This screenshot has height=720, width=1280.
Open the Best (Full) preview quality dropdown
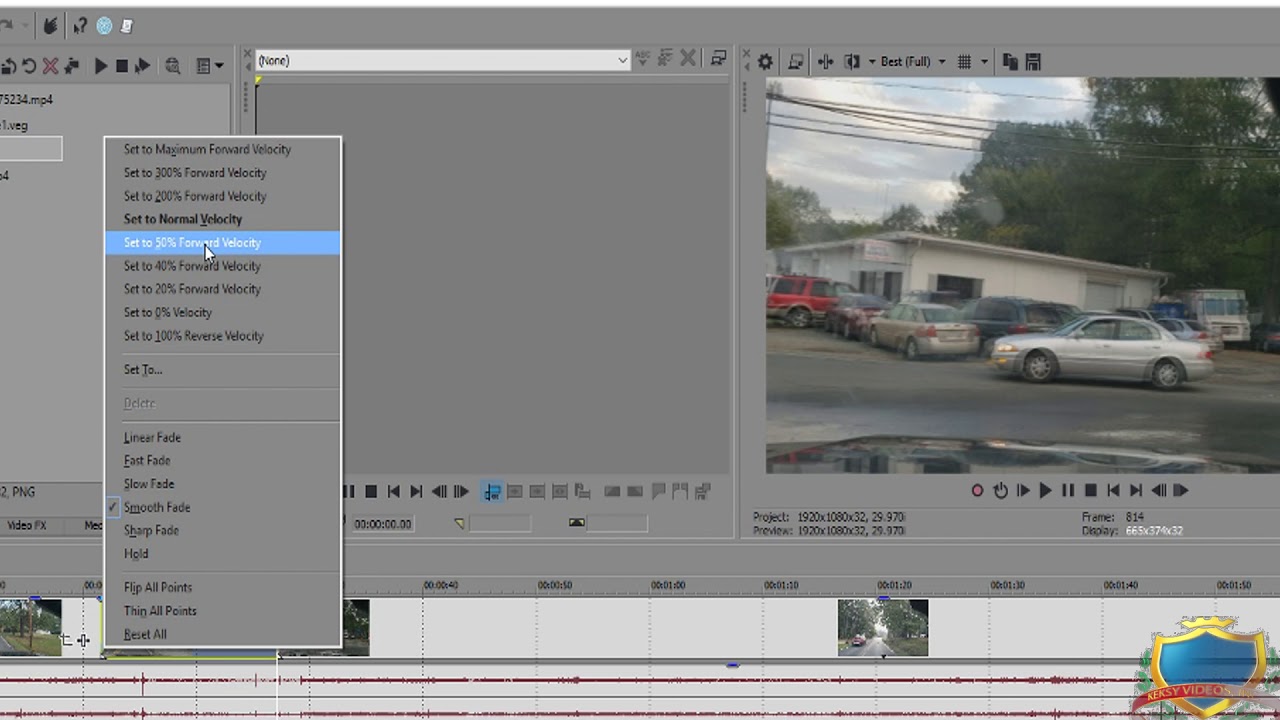[x=913, y=62]
